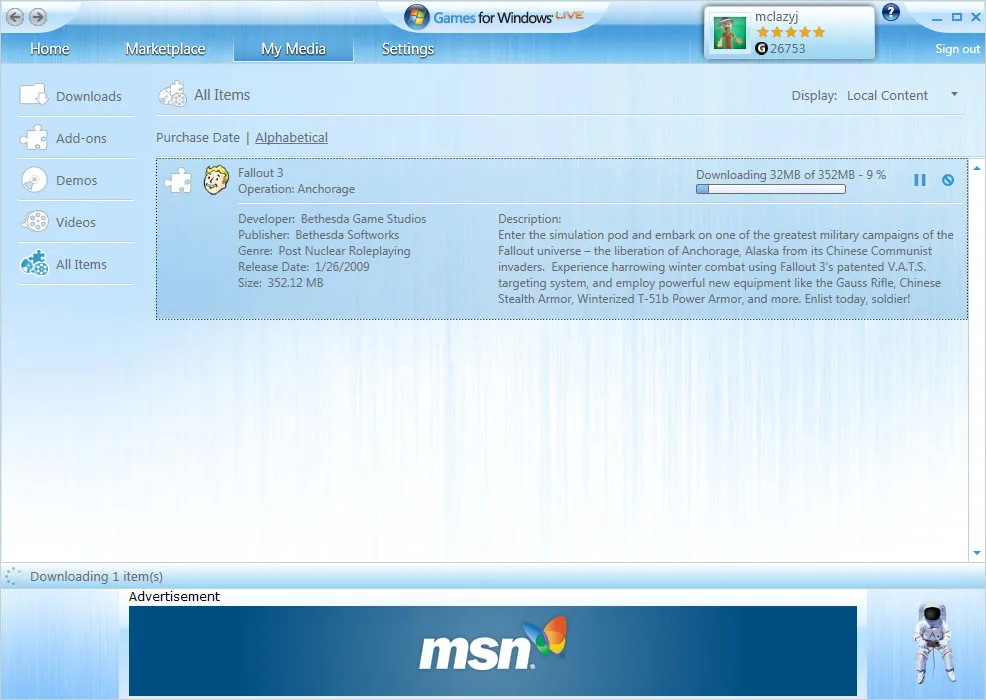Viewport: 986px width, 700px height.
Task: Click the Publisher: Bethesda Softworks line
Action: coord(318,235)
